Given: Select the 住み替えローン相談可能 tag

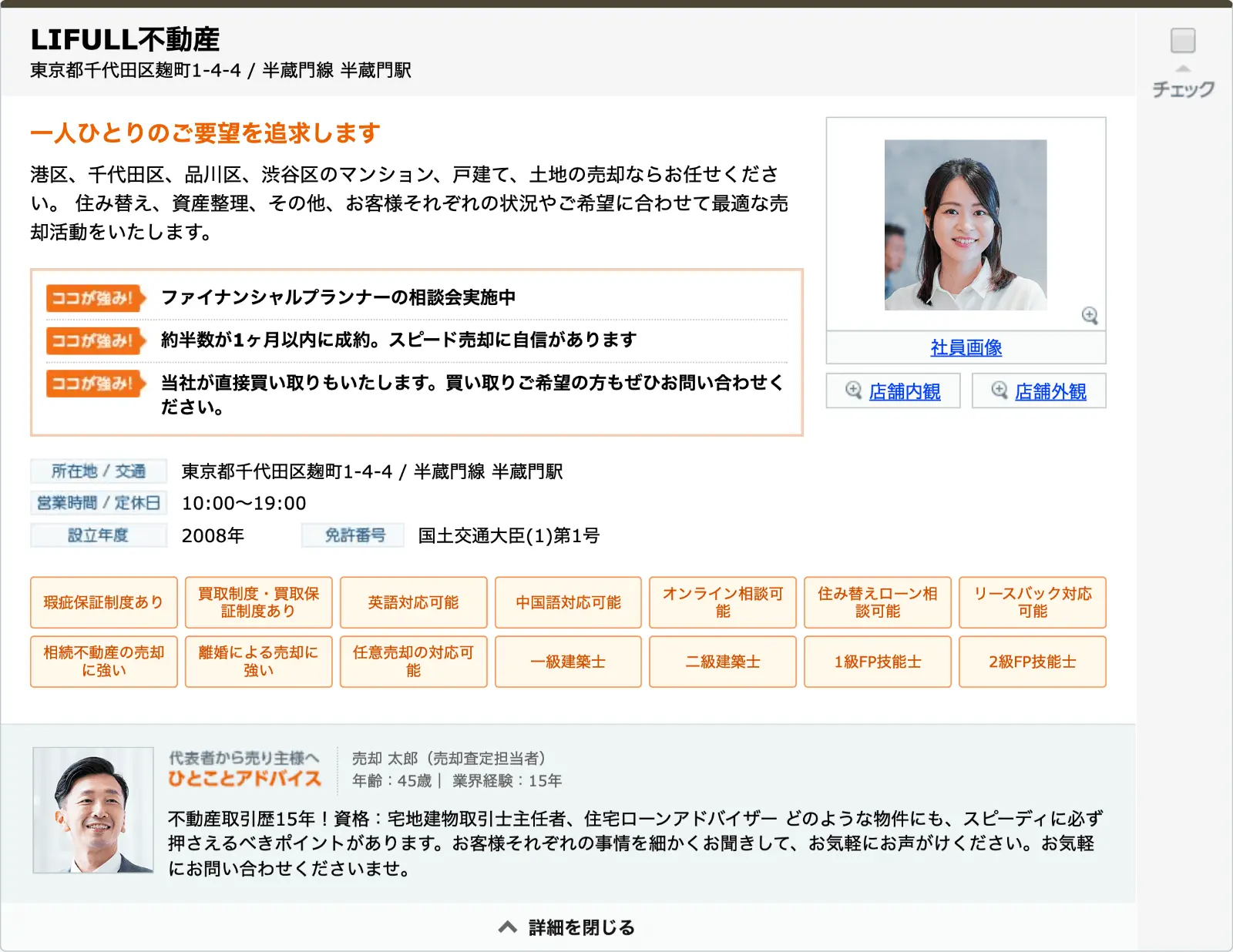Looking at the screenshot, I should tap(878, 602).
